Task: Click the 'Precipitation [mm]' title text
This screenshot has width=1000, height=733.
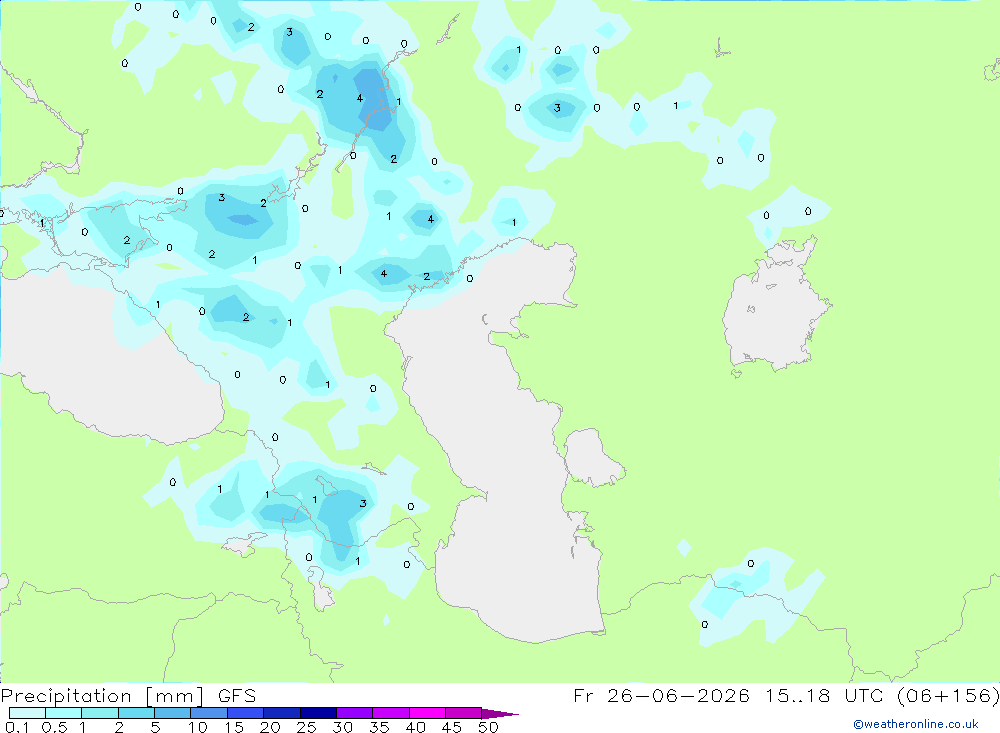Action: [x=102, y=696]
